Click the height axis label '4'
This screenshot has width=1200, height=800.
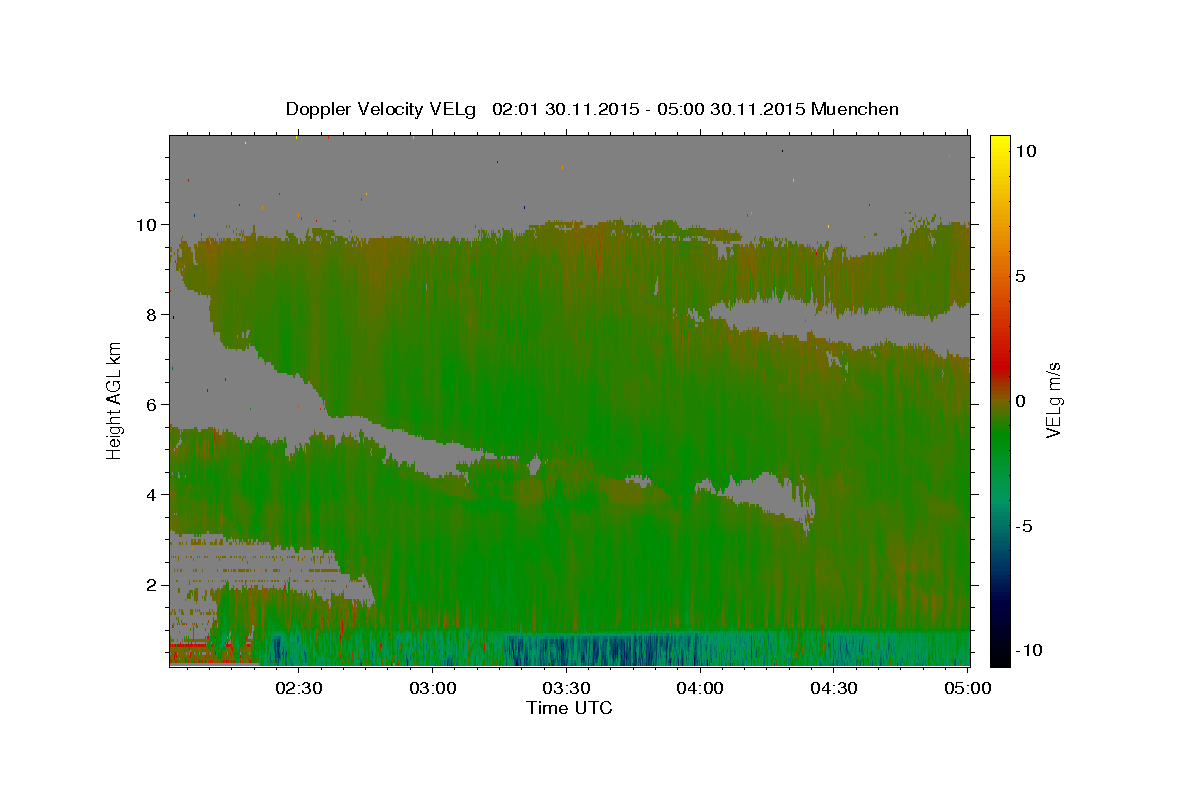pos(152,494)
